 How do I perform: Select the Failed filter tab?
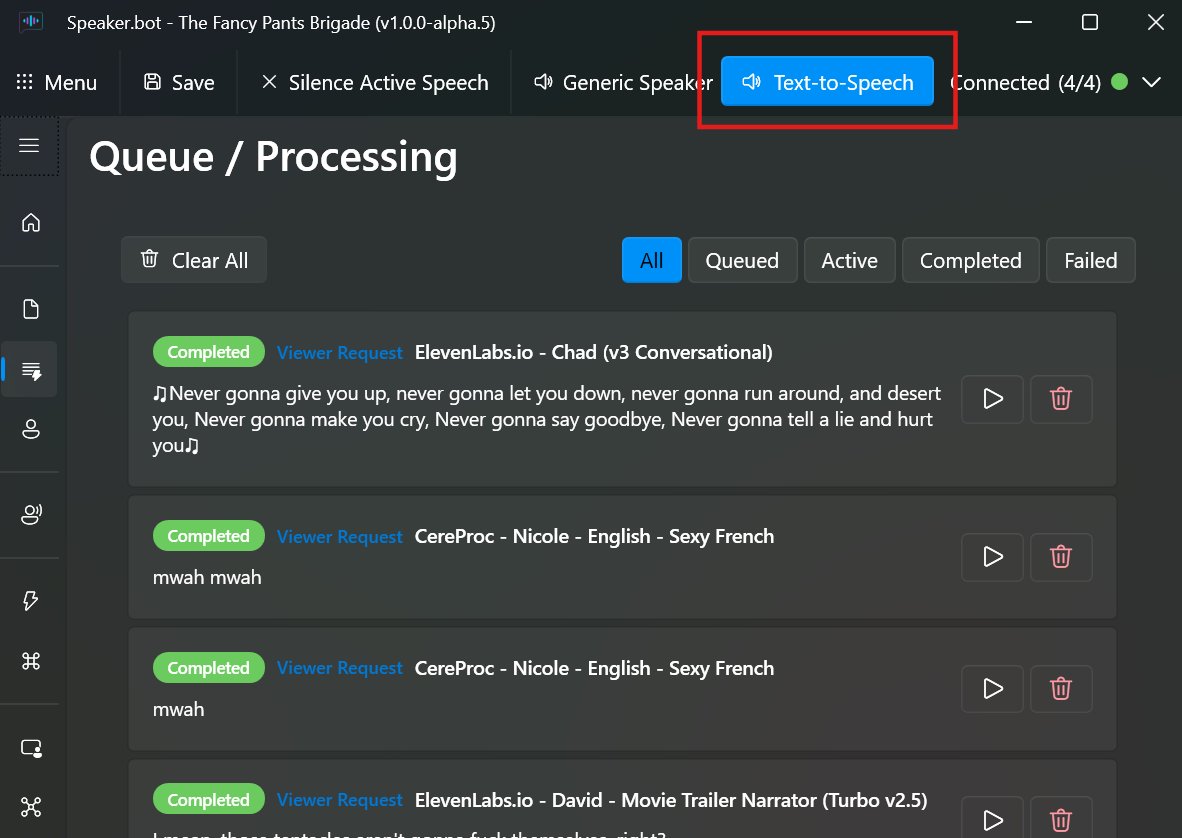tap(1090, 260)
